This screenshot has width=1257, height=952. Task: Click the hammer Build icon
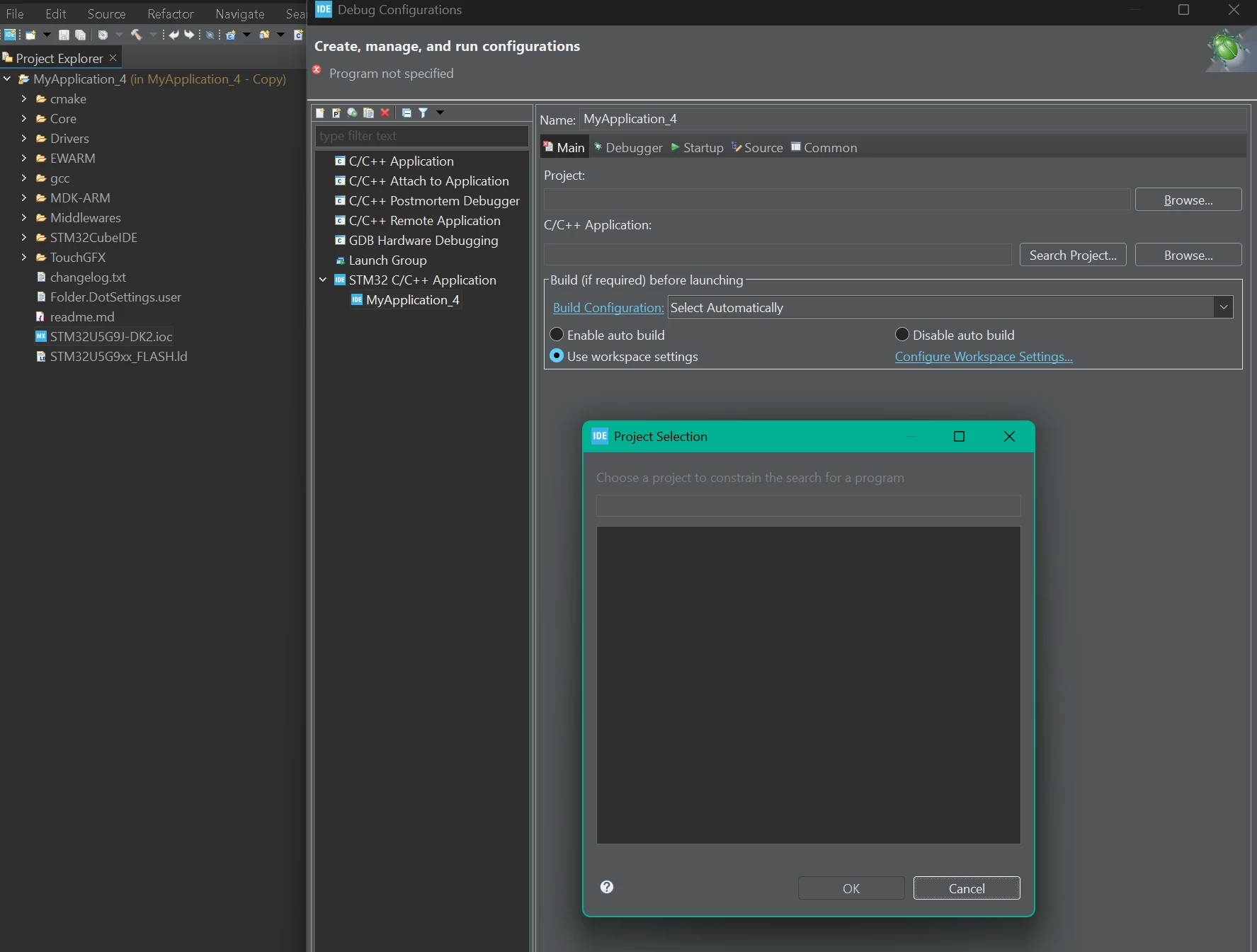(136, 35)
